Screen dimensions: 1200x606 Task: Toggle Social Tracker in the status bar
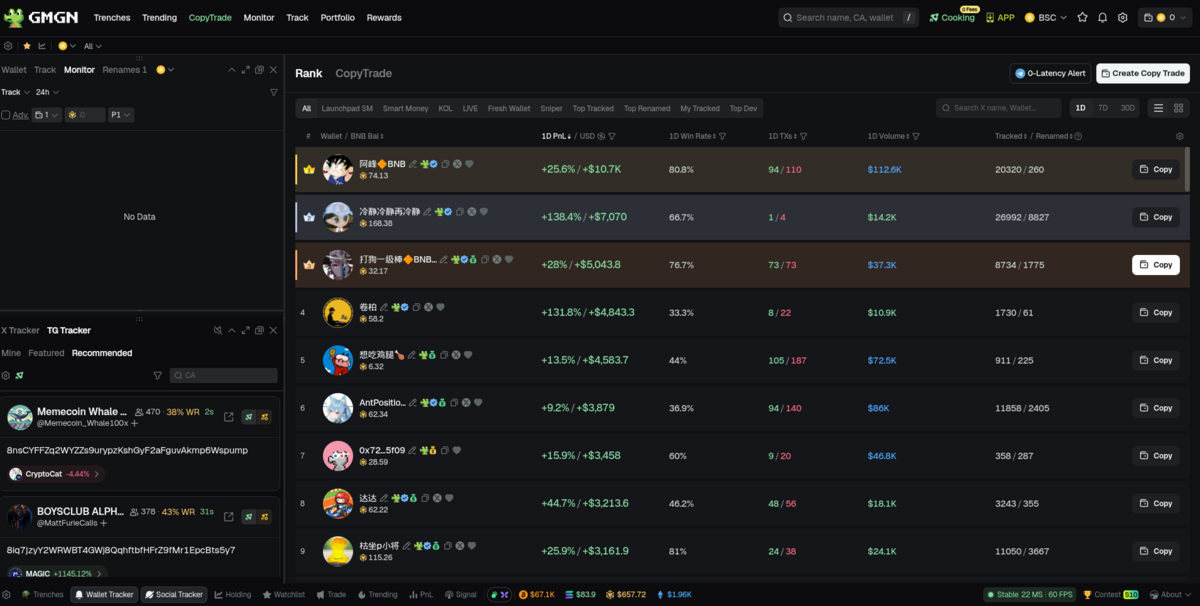pos(174,594)
